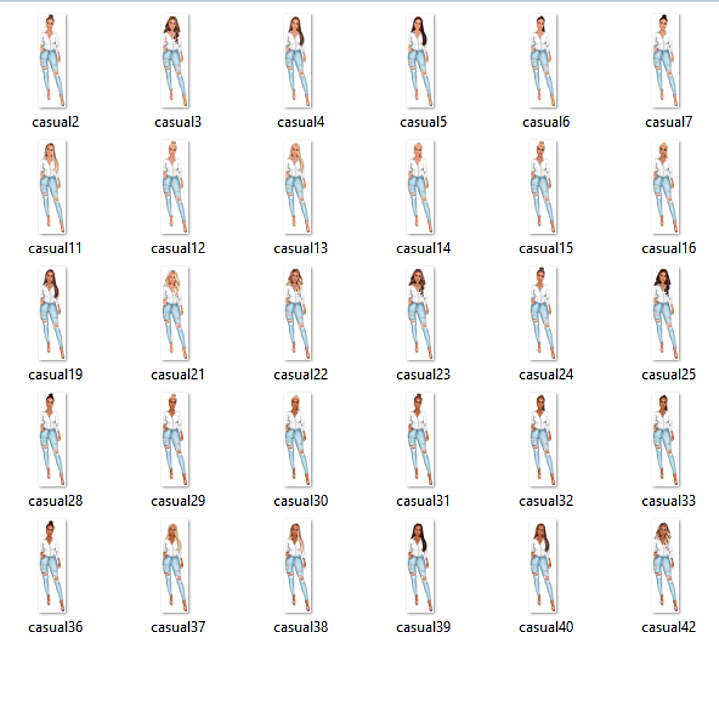Select the casual30 image thumbnail
Image resolution: width=719 pixels, height=719 pixels.
[x=298, y=440]
